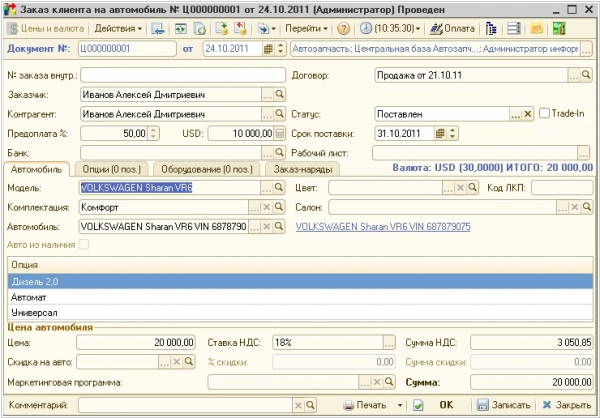Image resolution: width=600 pixels, height=418 pixels.
Task: Open the Действия dropdown menu
Action: (x=119, y=28)
